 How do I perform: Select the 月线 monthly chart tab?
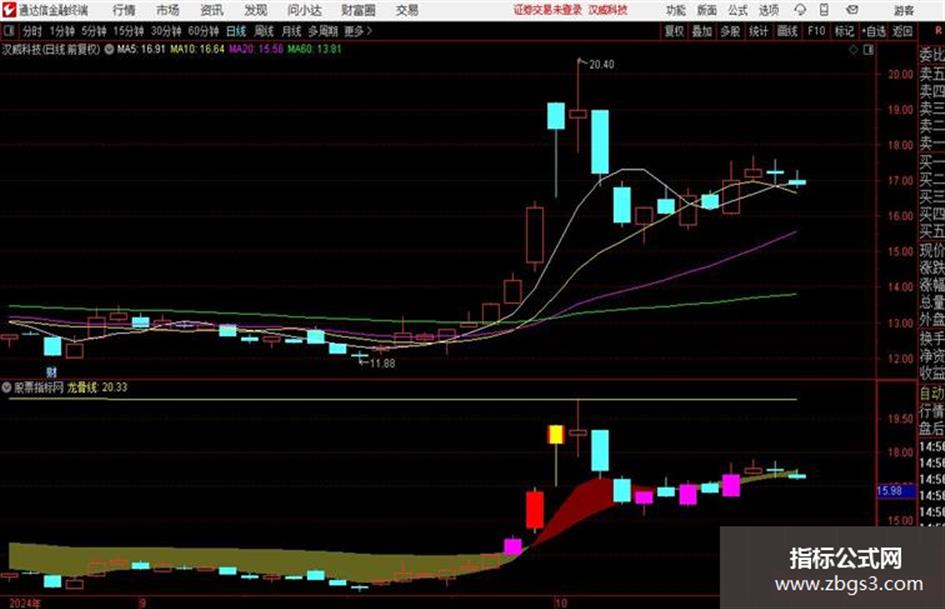pos(291,31)
